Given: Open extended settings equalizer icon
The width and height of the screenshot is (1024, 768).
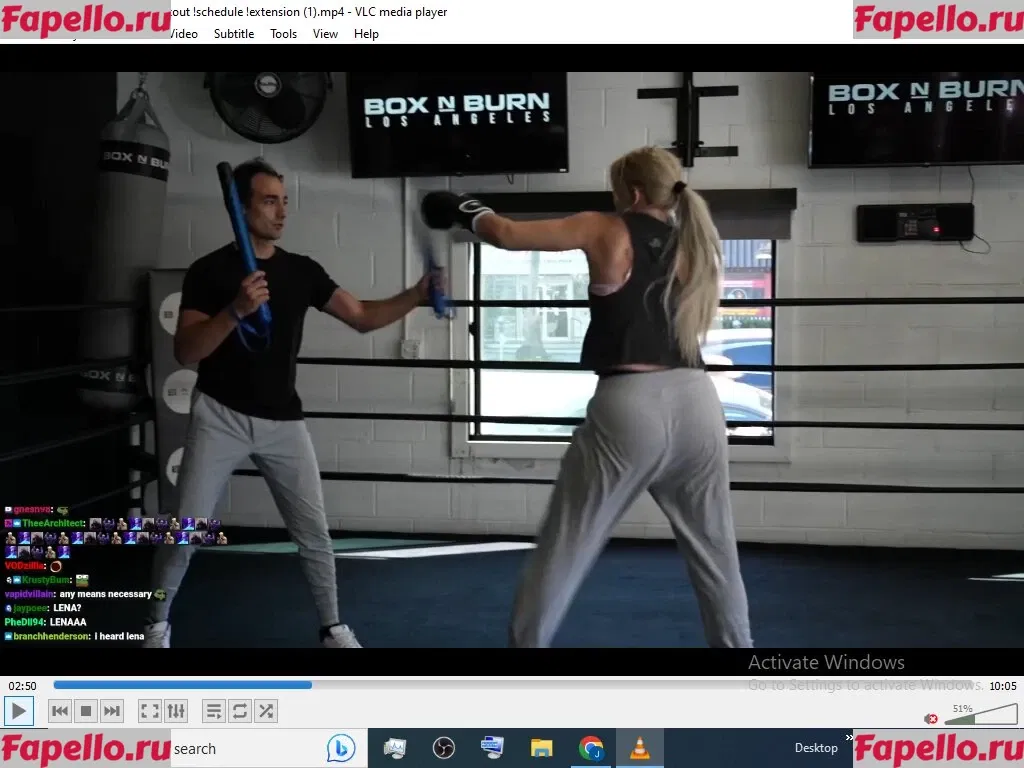Looking at the screenshot, I should point(176,711).
